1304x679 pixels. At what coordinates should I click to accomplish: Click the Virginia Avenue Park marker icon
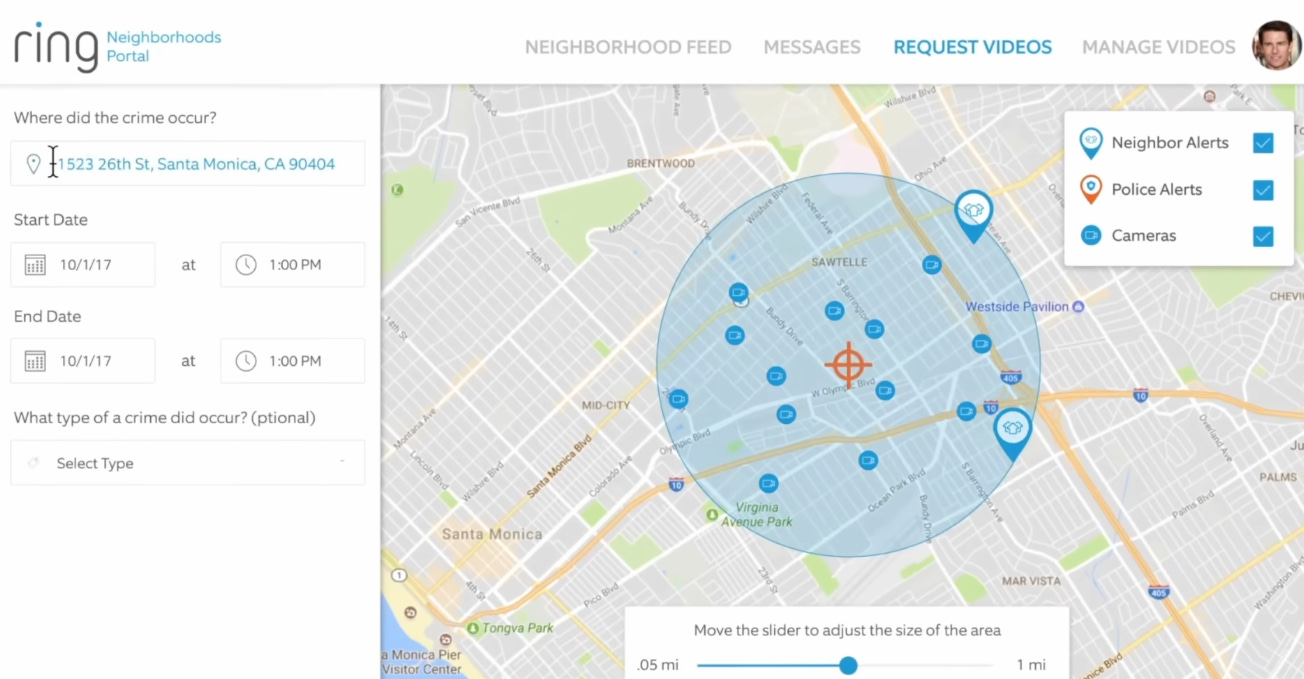click(x=712, y=514)
